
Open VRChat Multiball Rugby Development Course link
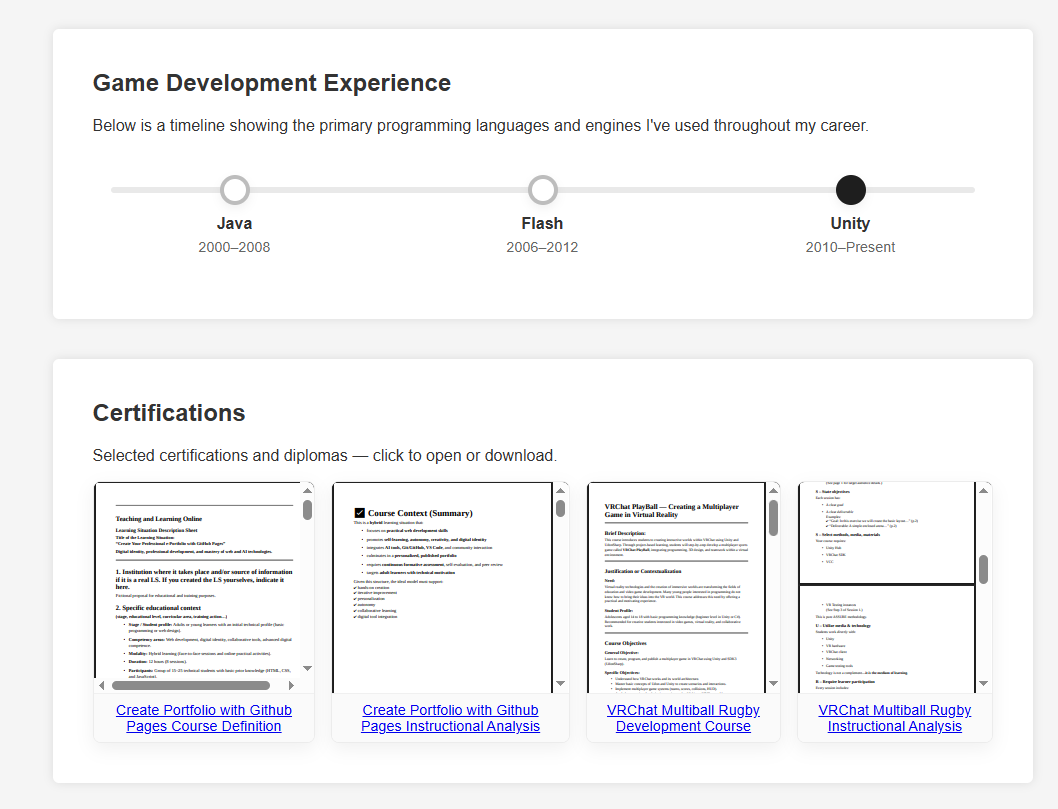[x=683, y=718]
